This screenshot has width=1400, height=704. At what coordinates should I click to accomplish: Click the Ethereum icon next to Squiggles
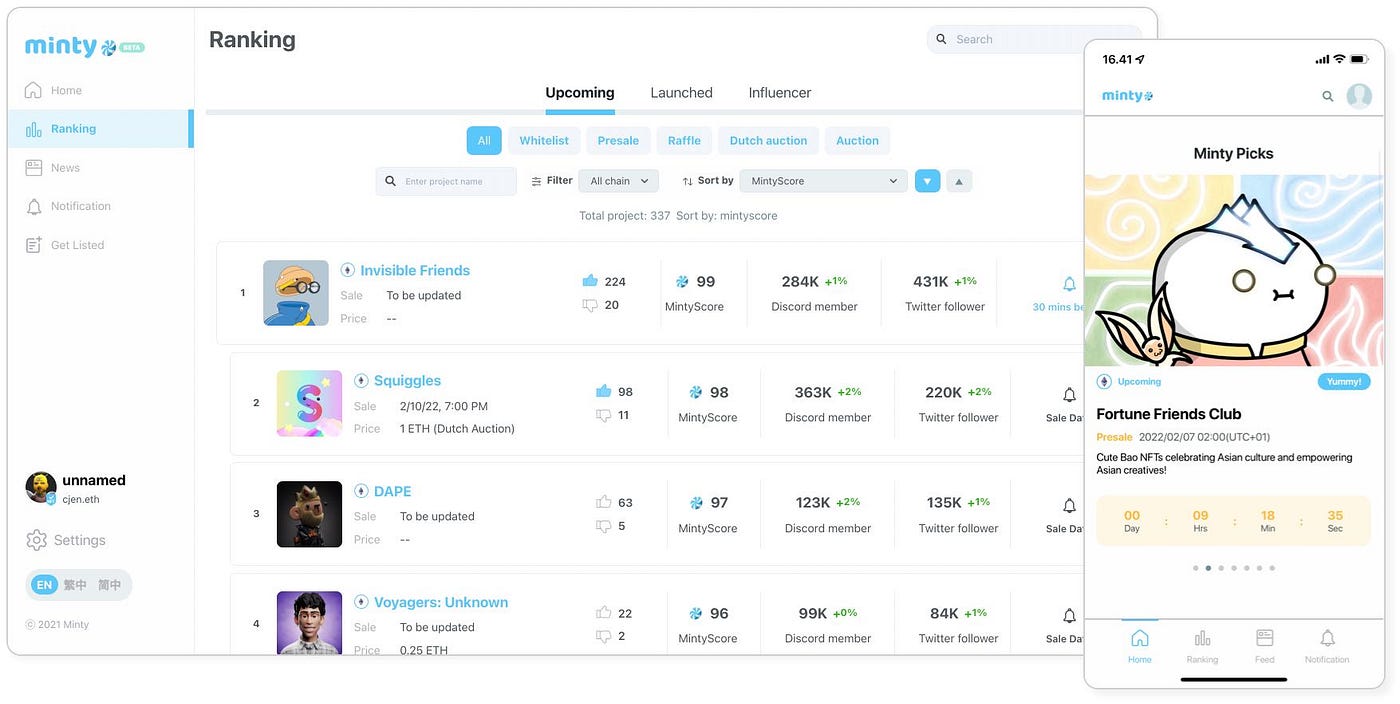pos(361,381)
